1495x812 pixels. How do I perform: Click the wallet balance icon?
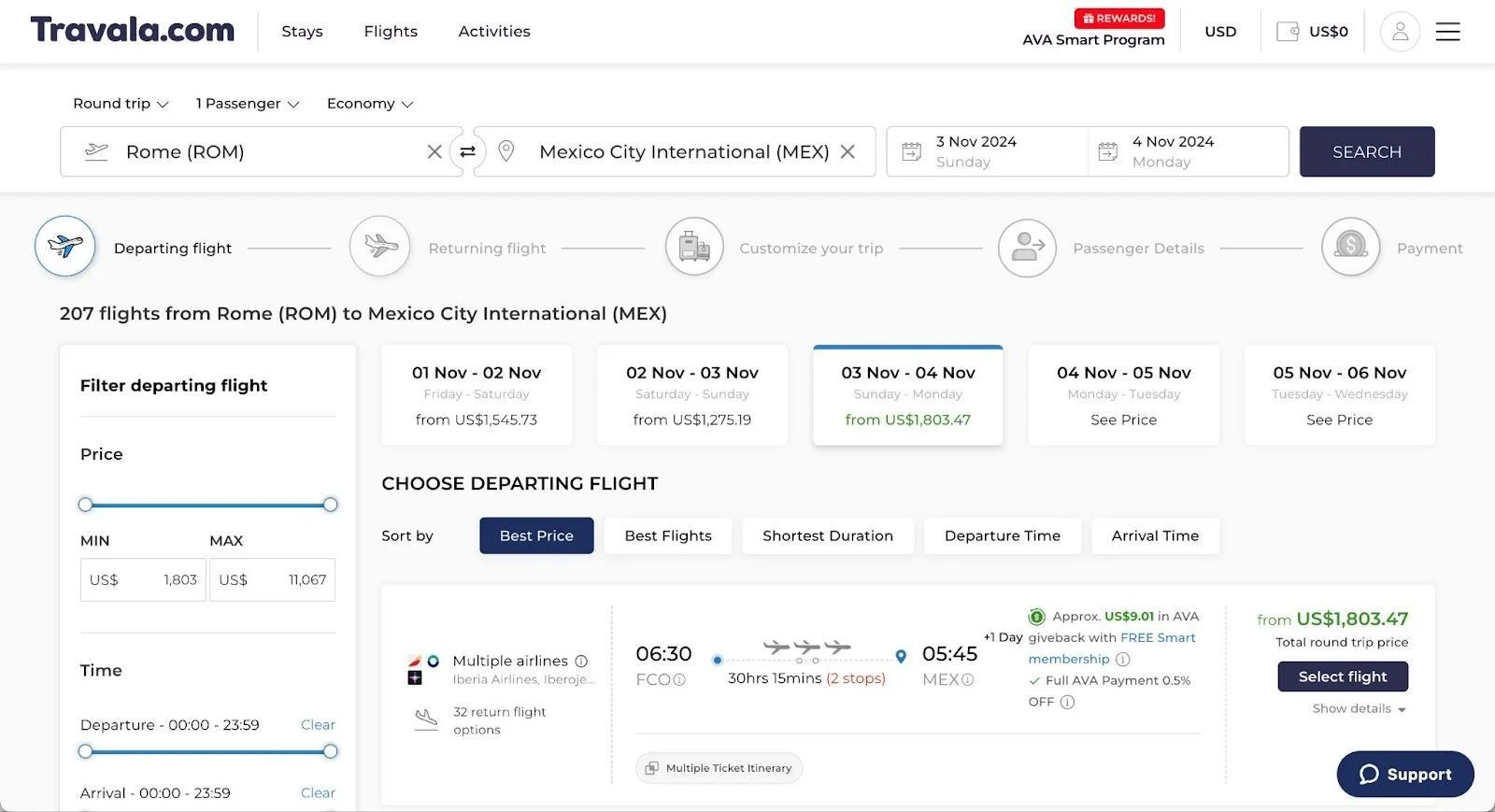pos(1288,32)
